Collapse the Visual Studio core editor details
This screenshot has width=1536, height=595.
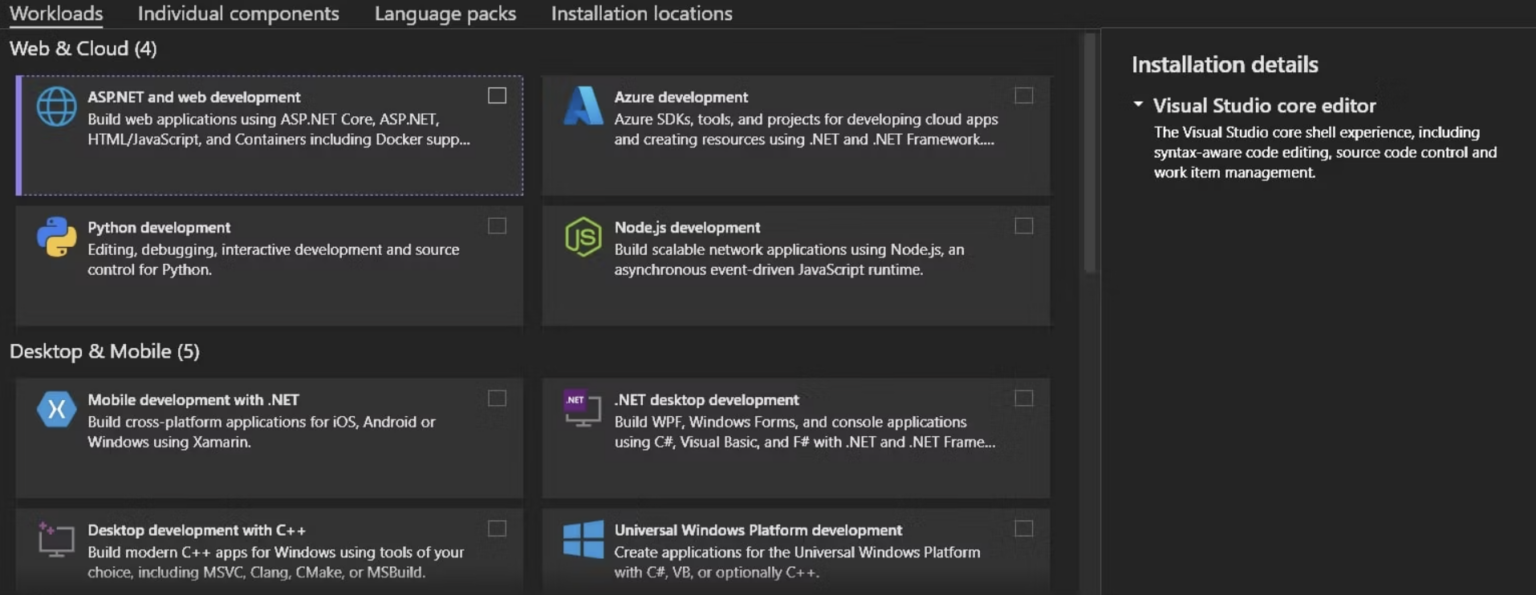click(x=1140, y=105)
